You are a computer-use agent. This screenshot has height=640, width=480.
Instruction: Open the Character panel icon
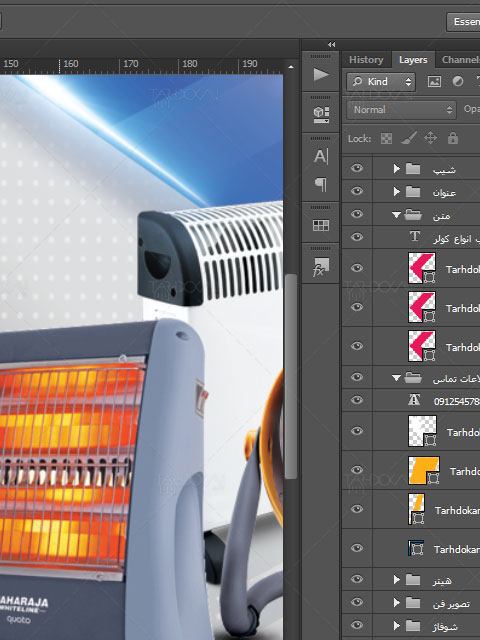coord(321,156)
